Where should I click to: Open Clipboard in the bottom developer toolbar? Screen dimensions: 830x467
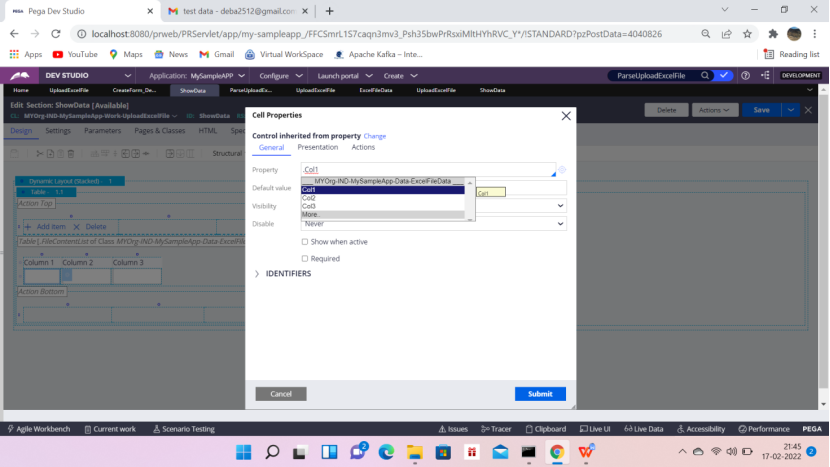click(x=546, y=429)
